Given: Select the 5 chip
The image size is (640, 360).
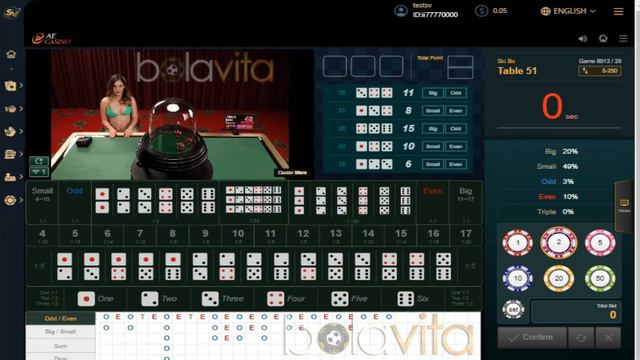Looking at the screenshot, I should click(x=600, y=243).
